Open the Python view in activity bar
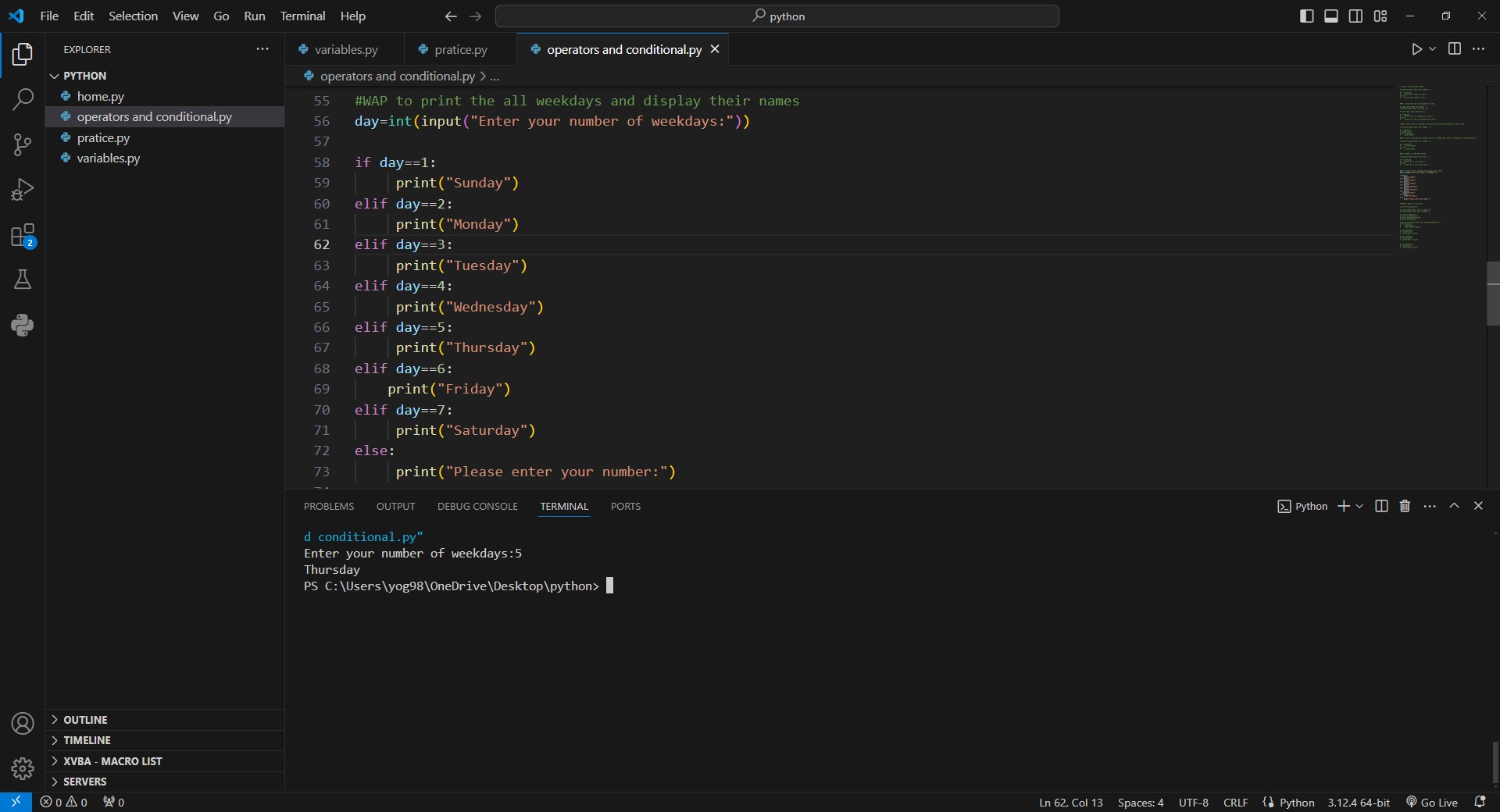Screen dimensions: 1500x812 [23, 325]
